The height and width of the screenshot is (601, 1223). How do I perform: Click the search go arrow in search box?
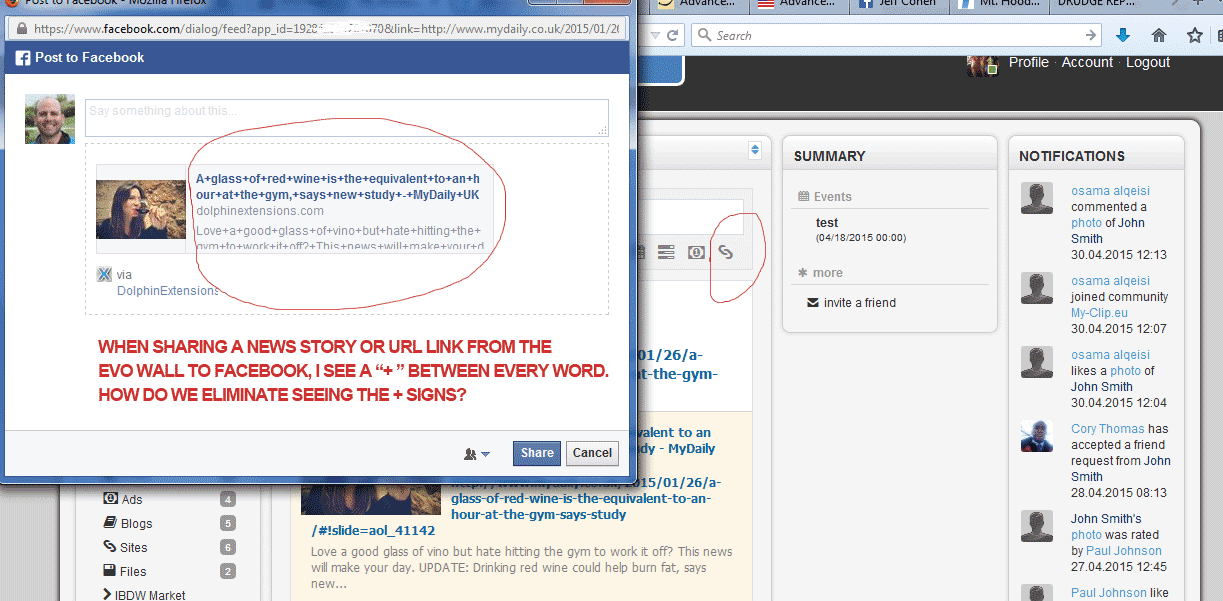coord(1091,35)
